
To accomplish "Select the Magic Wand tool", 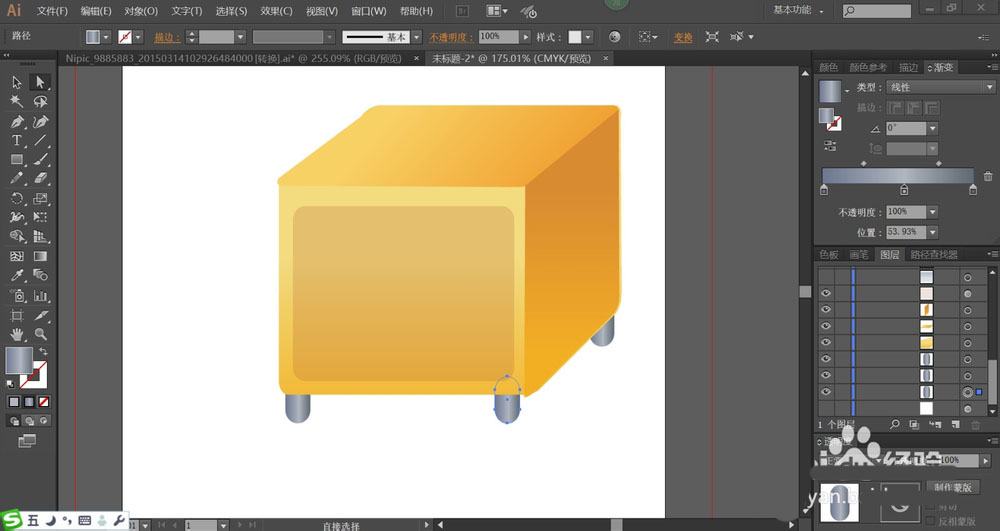I will coord(17,101).
